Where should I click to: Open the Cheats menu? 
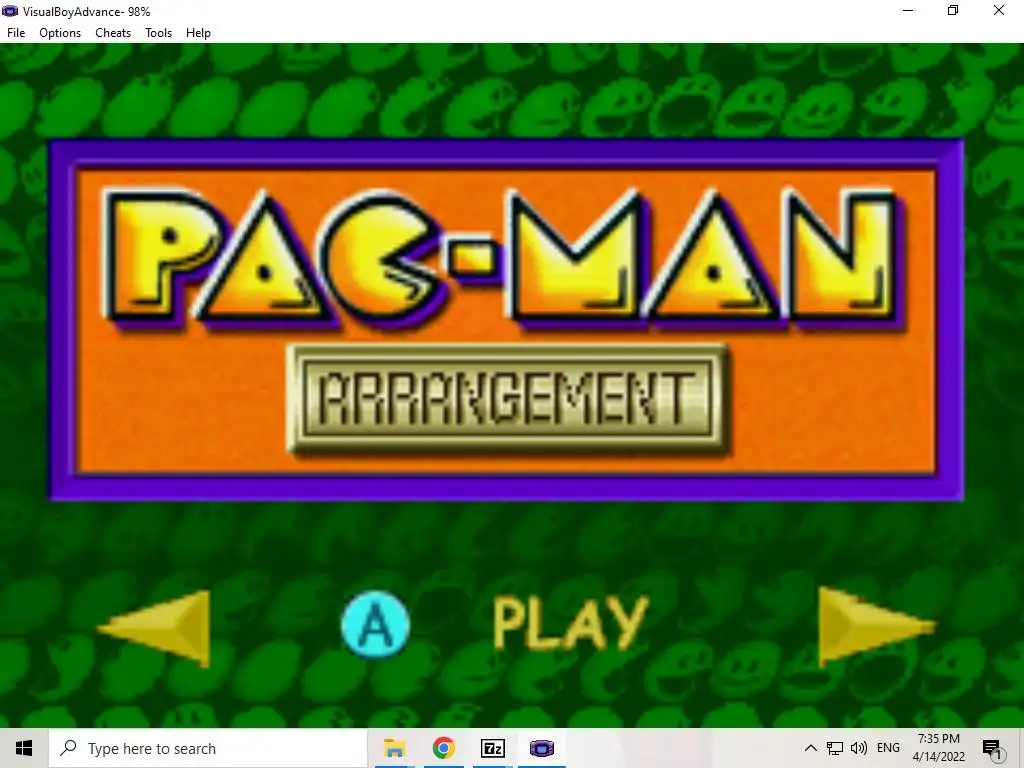[x=113, y=33]
